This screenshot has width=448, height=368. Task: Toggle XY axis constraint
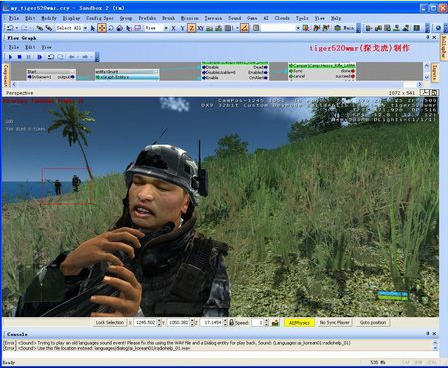click(x=200, y=28)
